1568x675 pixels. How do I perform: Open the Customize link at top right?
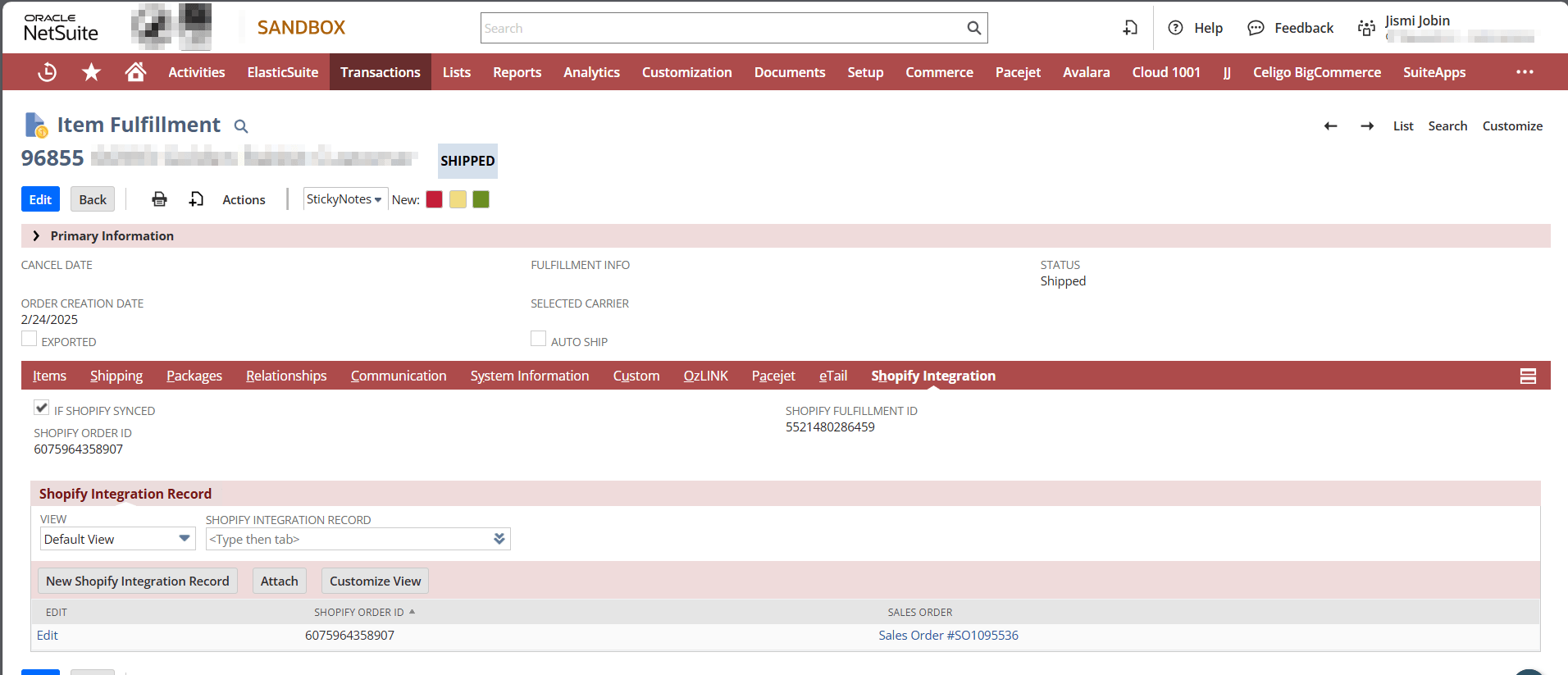1512,125
